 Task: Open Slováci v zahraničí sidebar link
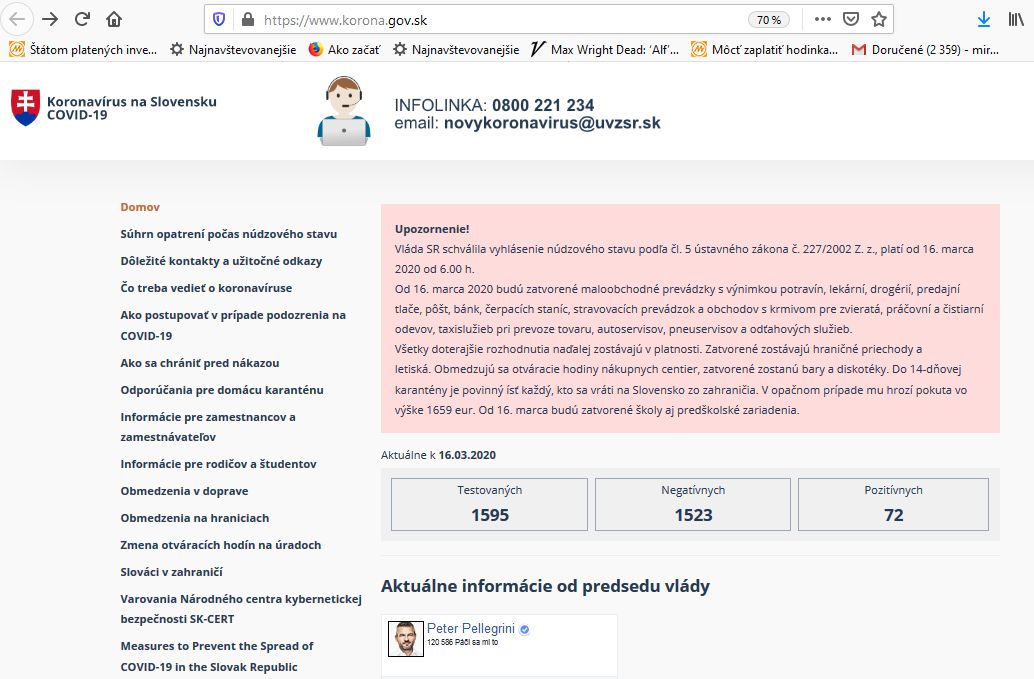pyautogui.click(x=171, y=571)
